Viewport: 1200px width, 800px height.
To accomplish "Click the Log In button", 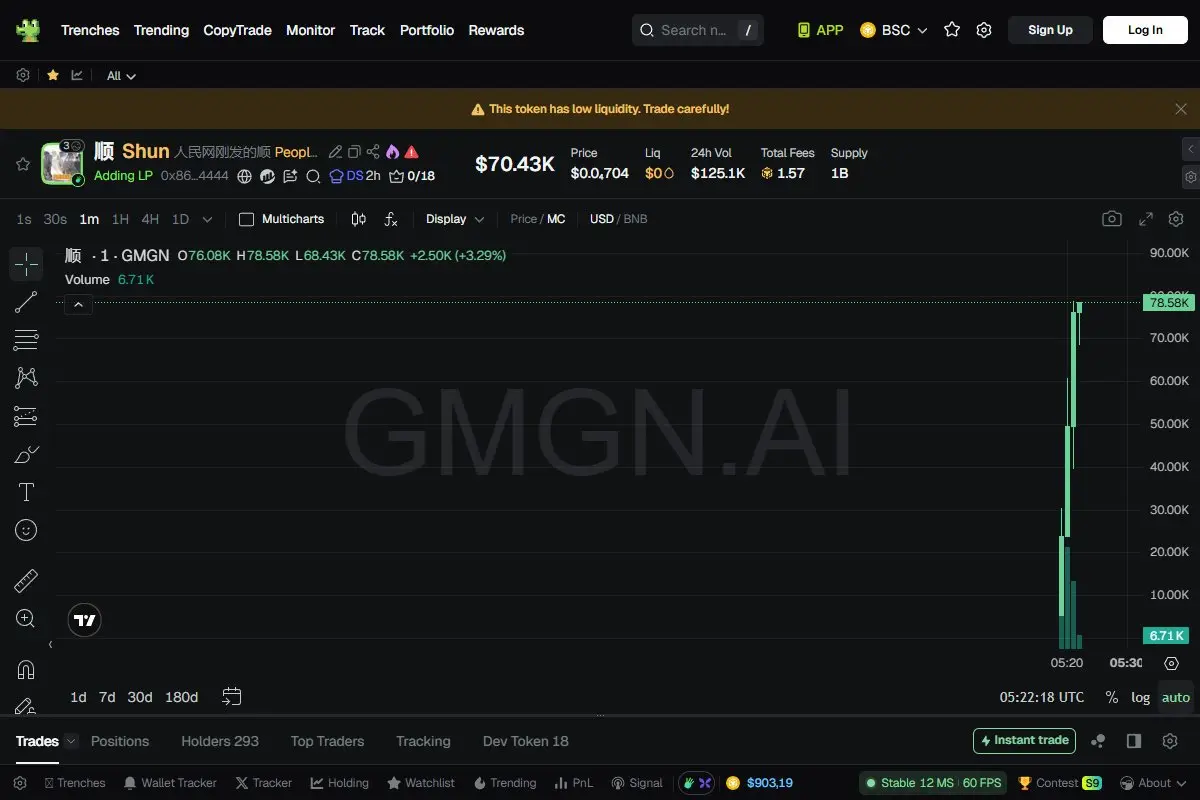I will [x=1145, y=30].
